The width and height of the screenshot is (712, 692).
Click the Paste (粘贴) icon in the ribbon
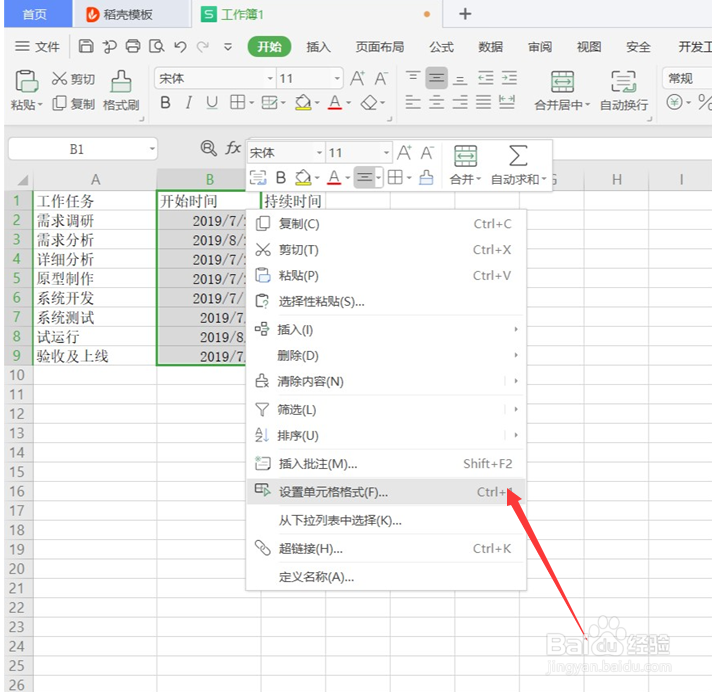pos(26,81)
